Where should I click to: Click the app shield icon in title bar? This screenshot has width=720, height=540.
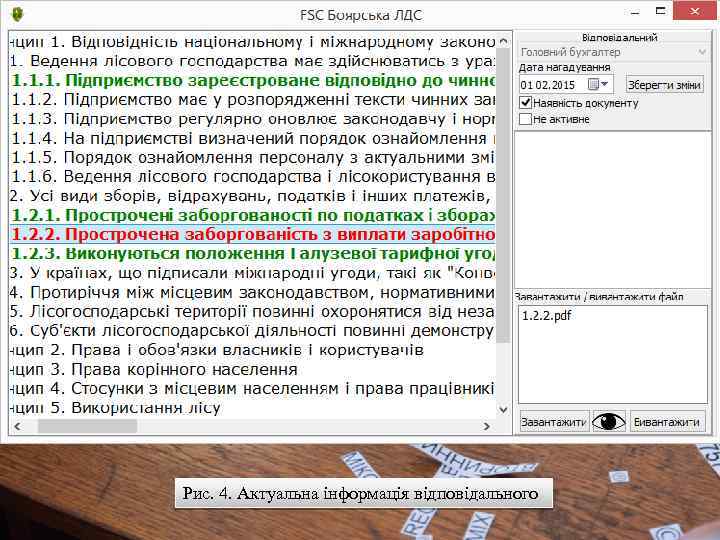click(x=17, y=14)
